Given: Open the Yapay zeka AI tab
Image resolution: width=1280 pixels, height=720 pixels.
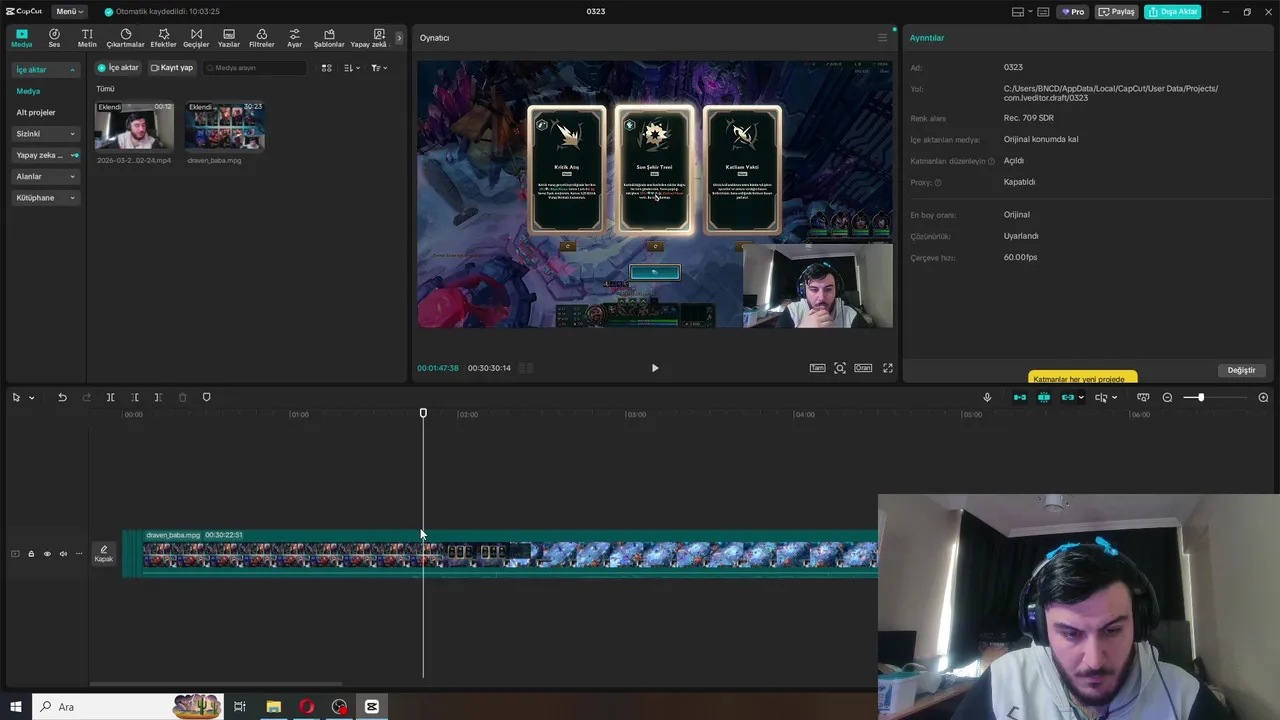Looking at the screenshot, I should (369, 38).
